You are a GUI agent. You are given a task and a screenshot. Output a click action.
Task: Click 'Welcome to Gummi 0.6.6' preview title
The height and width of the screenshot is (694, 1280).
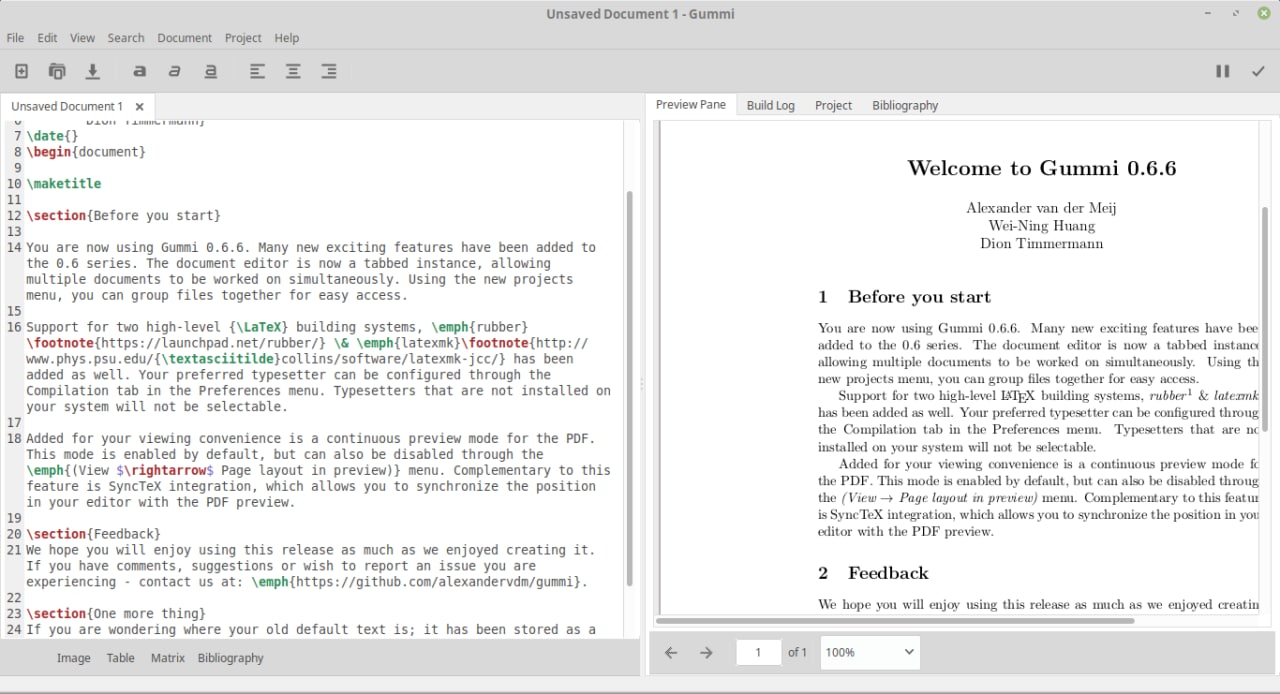click(1041, 168)
